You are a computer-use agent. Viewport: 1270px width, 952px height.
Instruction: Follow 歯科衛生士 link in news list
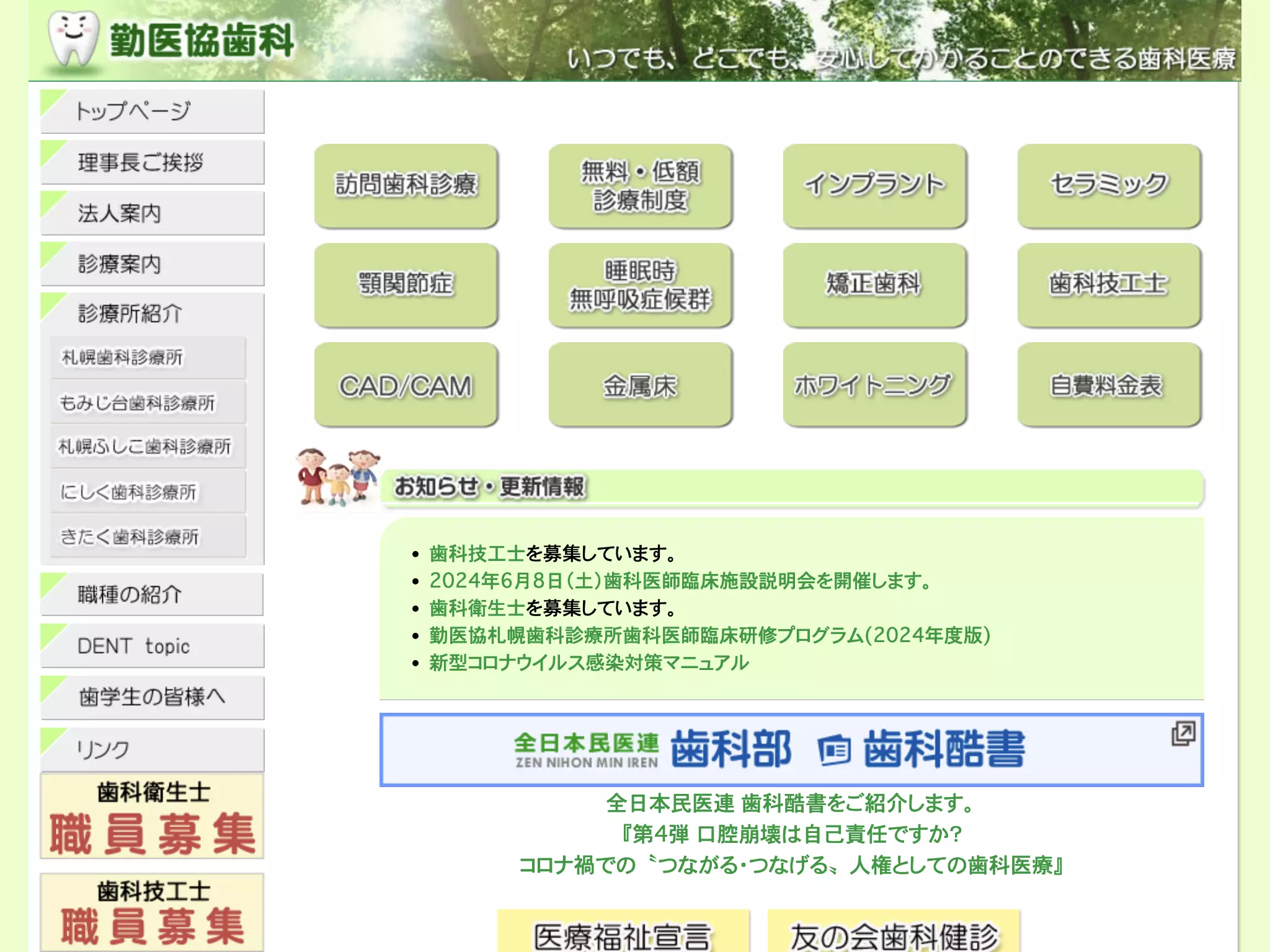[x=477, y=608]
